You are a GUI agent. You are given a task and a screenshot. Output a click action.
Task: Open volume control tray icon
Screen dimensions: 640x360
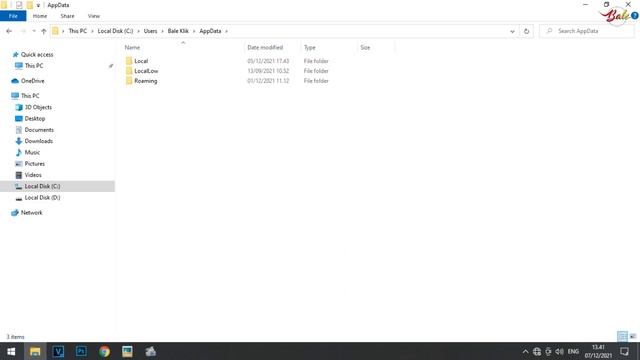point(559,351)
